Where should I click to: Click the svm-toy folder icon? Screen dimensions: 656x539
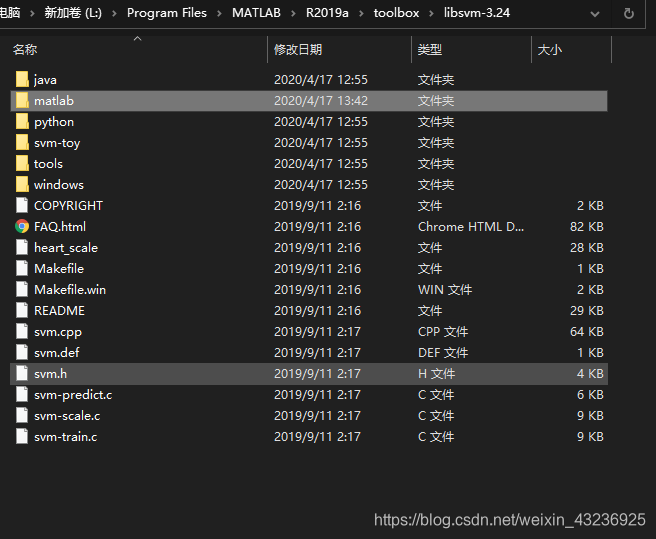pyautogui.click(x=22, y=142)
